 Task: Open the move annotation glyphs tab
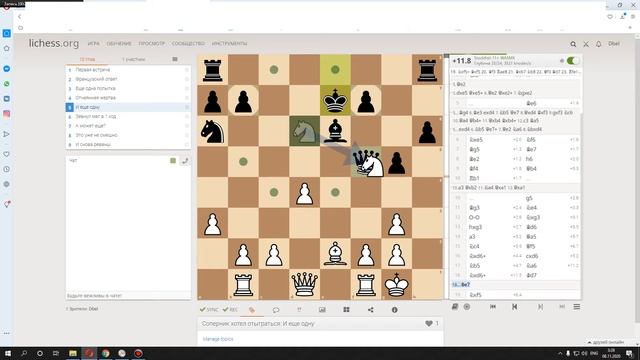pyautogui.click(x=299, y=310)
